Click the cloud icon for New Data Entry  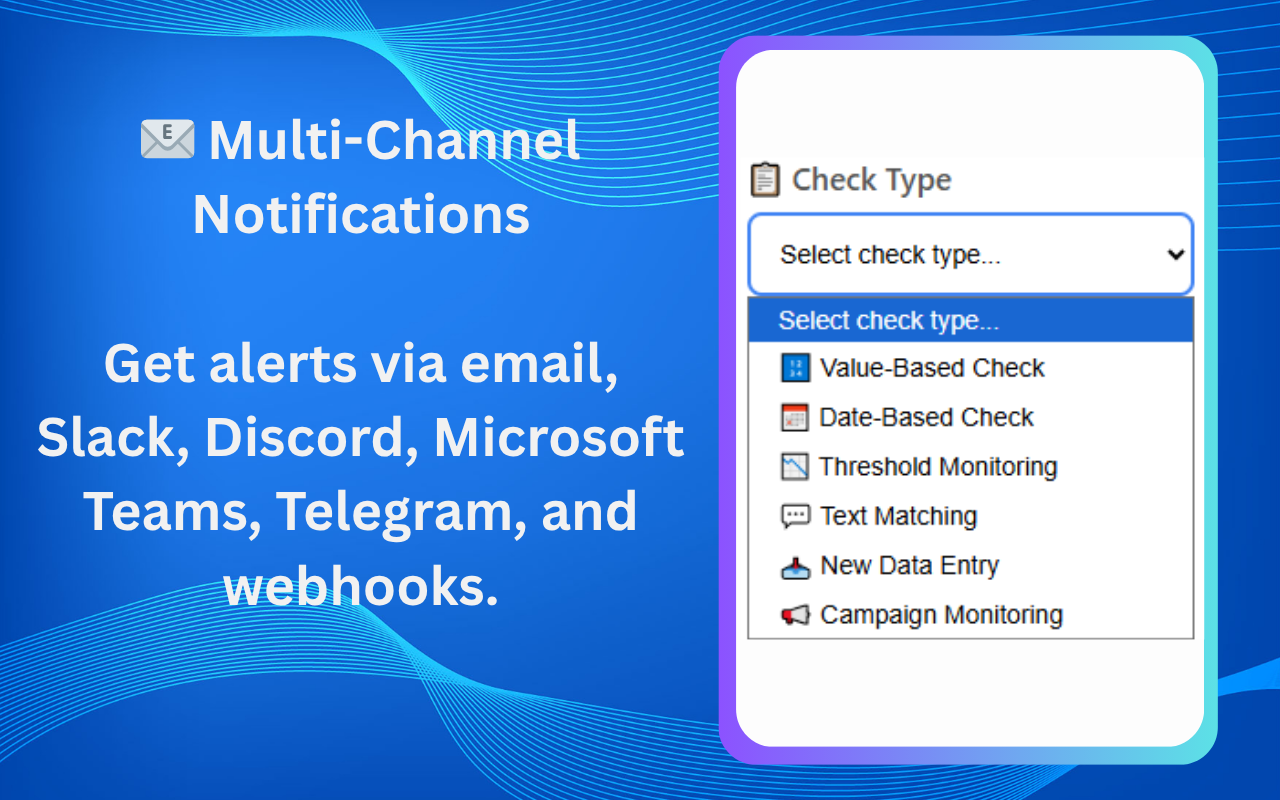(x=795, y=565)
